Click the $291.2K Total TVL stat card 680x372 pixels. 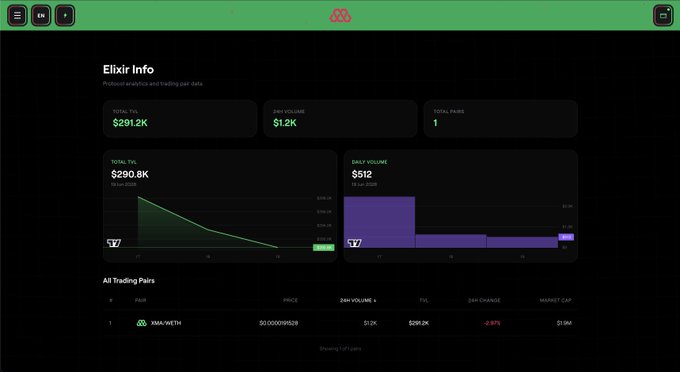180,119
